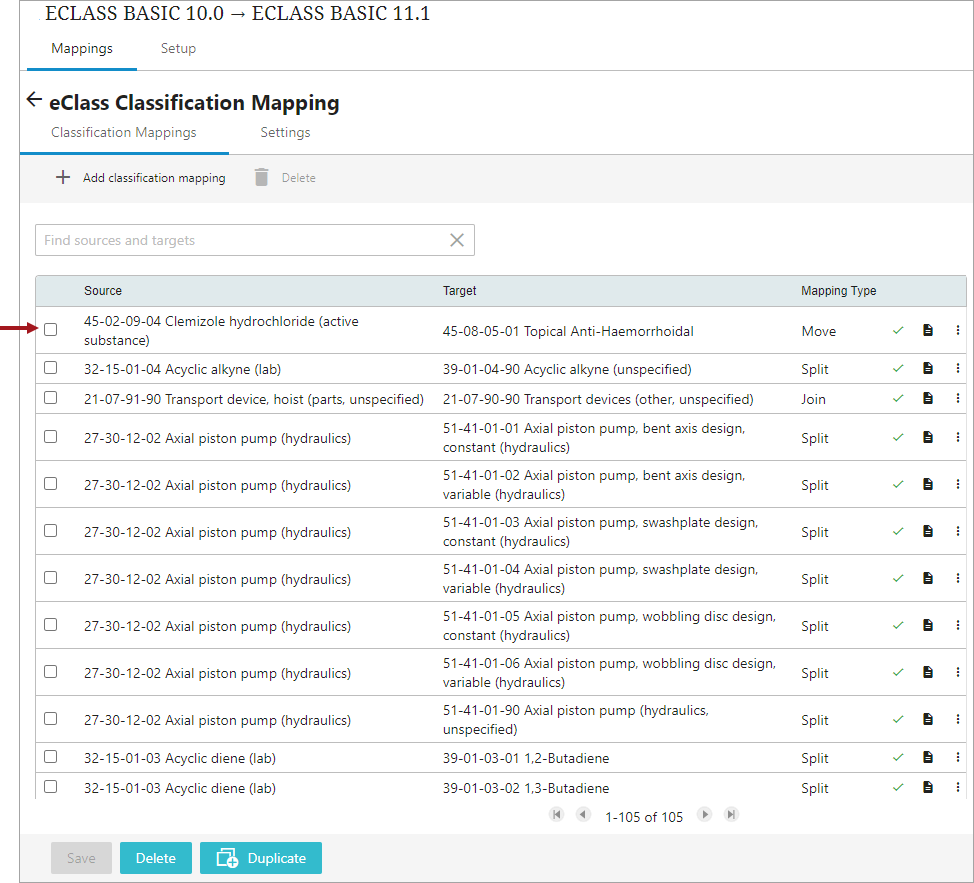Viewport: 974px width, 883px height.
Task: Open document icon for Clemizole hydrochloride row
Action: [928, 330]
